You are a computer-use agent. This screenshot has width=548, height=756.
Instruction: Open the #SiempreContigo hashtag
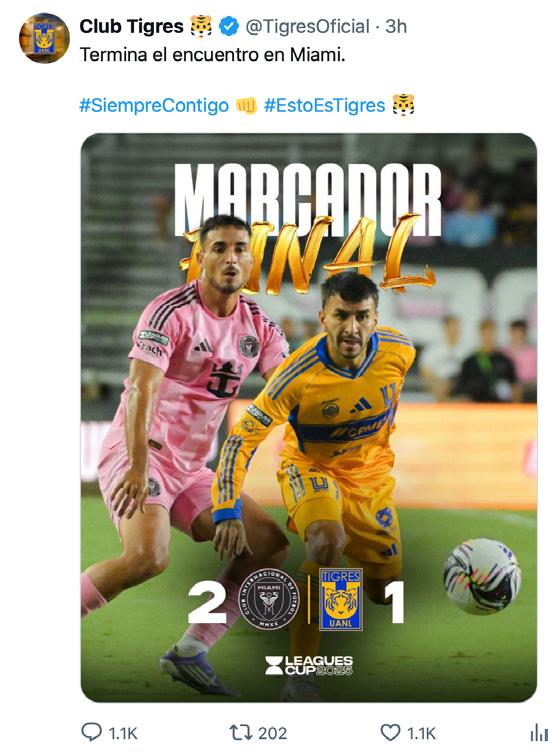pyautogui.click(x=154, y=106)
